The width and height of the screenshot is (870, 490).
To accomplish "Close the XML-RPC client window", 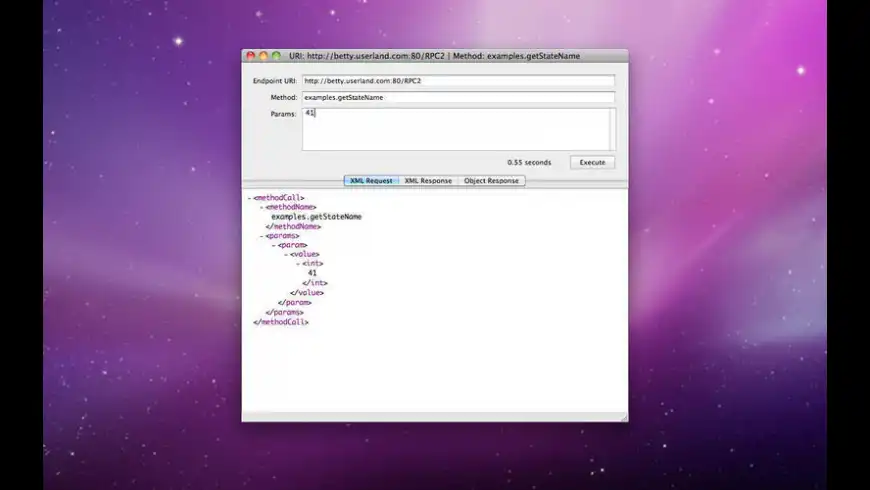I will (x=251, y=55).
